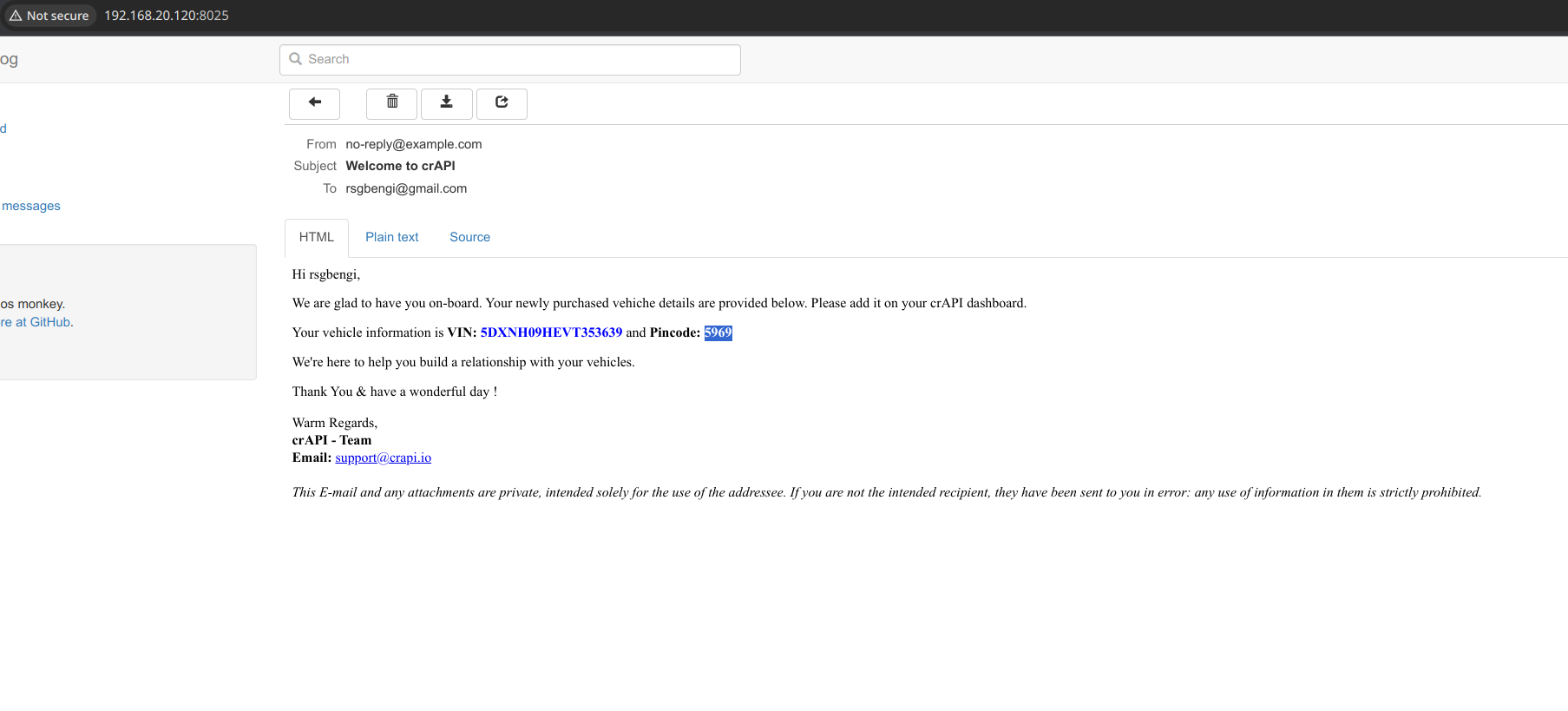The width and height of the screenshot is (1568, 711).
Task: Download the email using the download icon
Action: click(x=446, y=102)
